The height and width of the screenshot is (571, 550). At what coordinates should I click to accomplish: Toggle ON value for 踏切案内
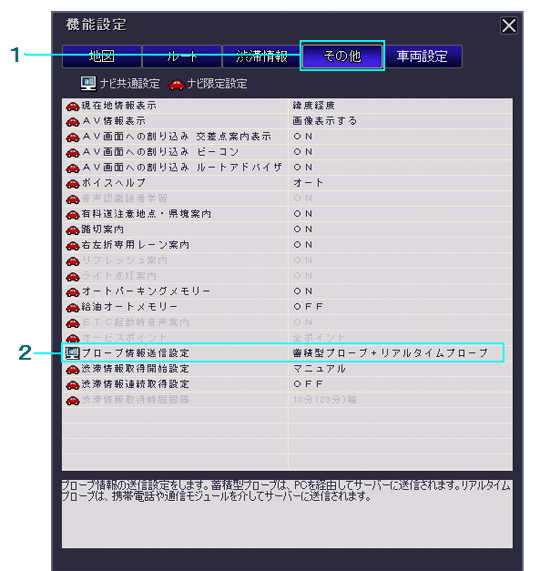pos(303,229)
